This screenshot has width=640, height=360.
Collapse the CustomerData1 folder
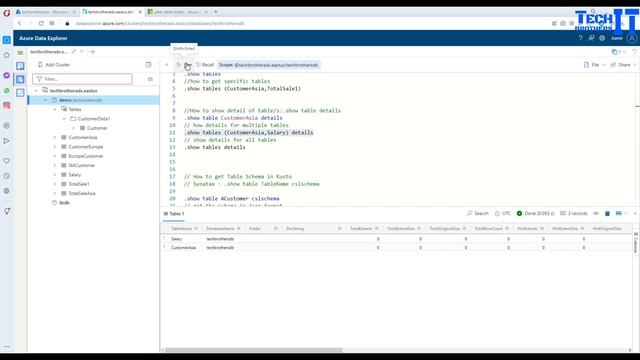point(64,119)
